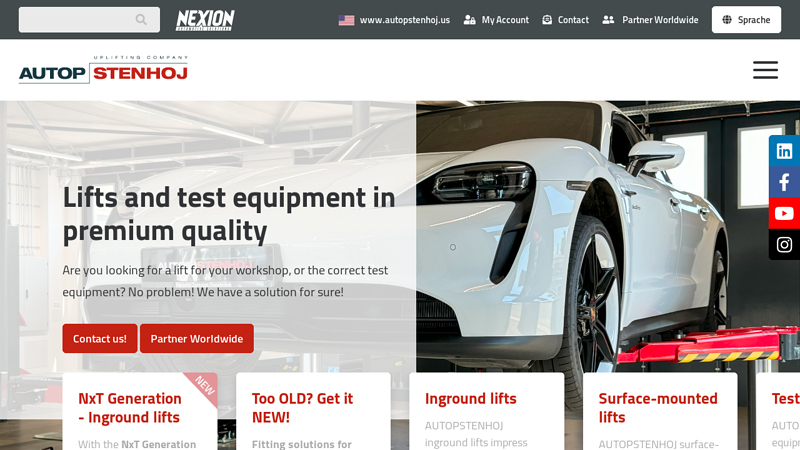Open the Facebook social icon
Image resolution: width=800 pixels, height=450 pixels.
(x=784, y=182)
